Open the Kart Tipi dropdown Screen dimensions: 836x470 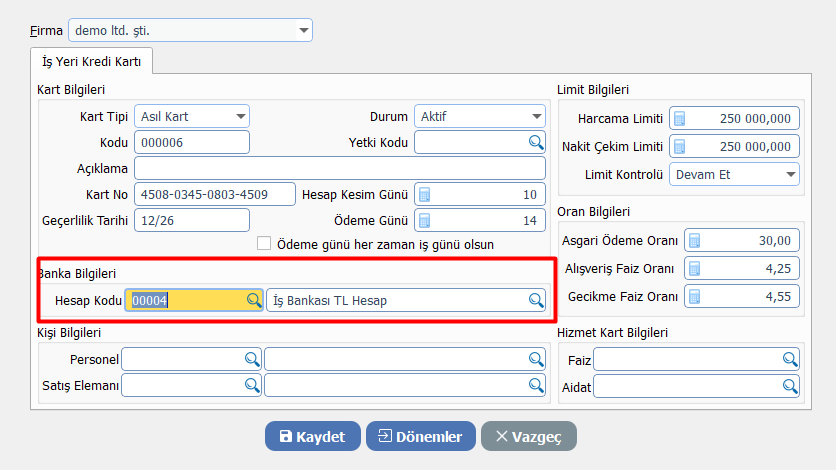click(x=240, y=117)
